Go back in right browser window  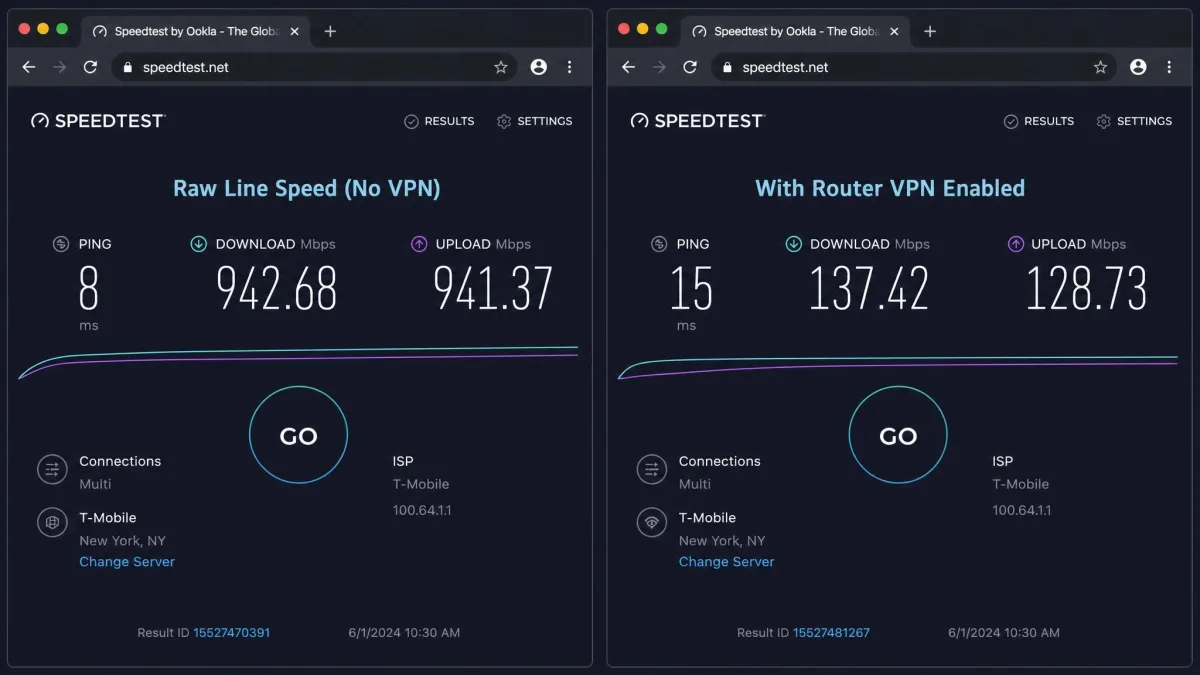[x=628, y=67]
